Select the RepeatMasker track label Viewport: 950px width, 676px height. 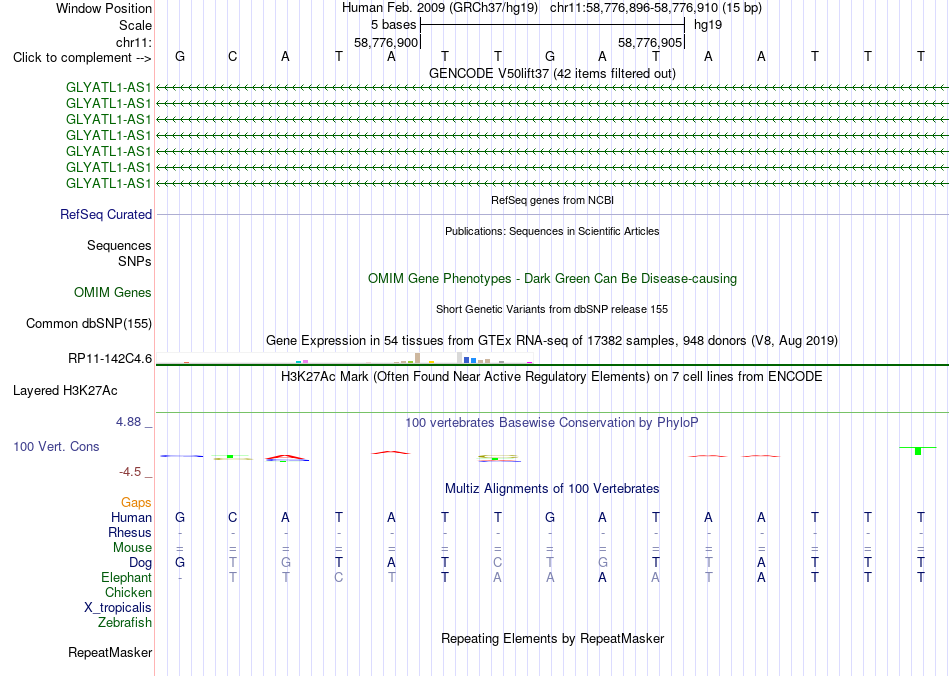(110, 652)
